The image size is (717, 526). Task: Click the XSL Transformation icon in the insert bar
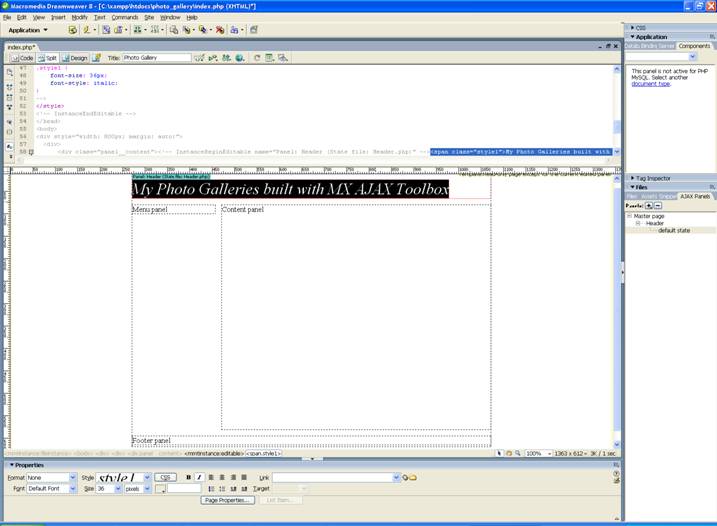point(254,30)
